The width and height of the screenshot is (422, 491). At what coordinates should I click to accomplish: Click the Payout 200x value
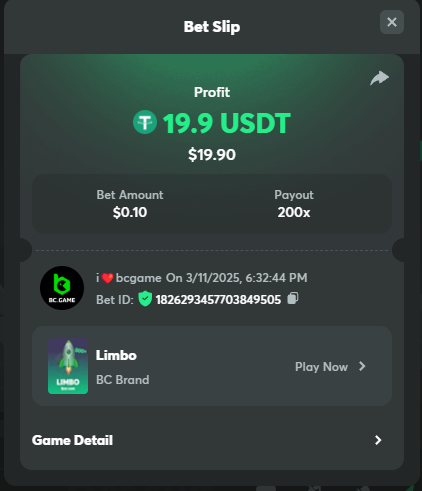(x=294, y=212)
